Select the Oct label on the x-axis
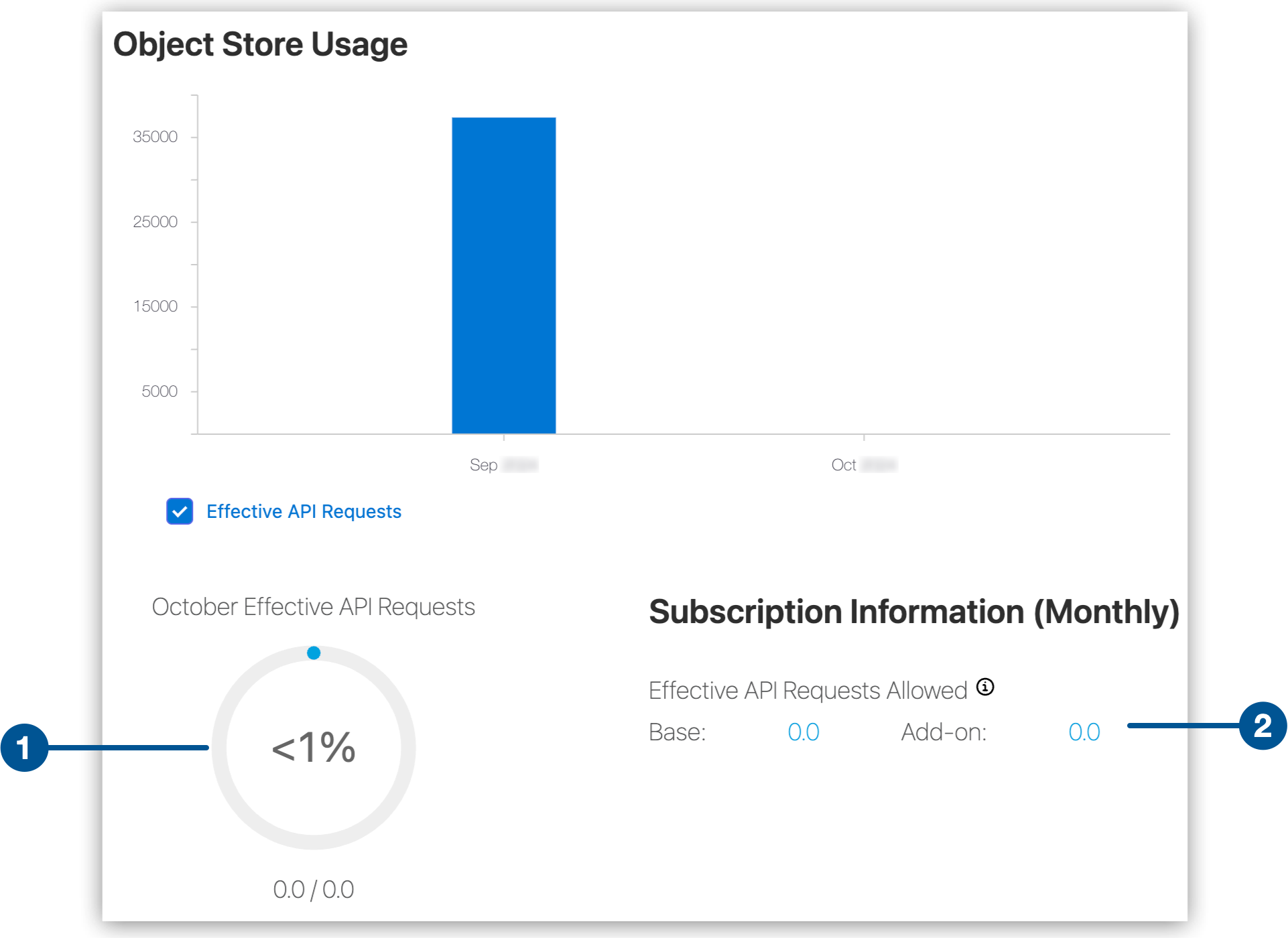 click(x=863, y=464)
